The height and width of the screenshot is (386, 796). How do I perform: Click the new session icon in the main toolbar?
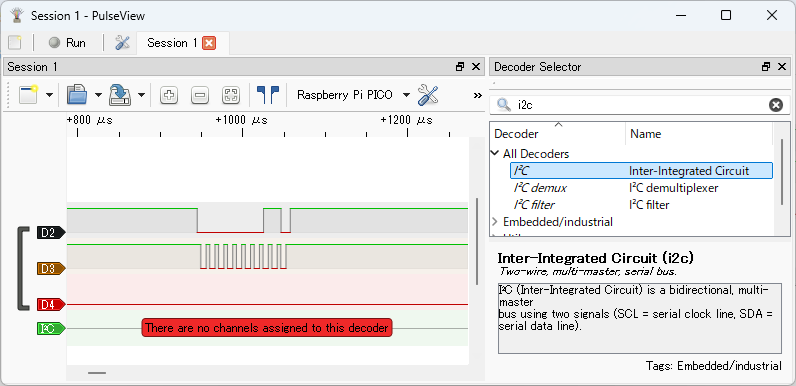[x=15, y=43]
